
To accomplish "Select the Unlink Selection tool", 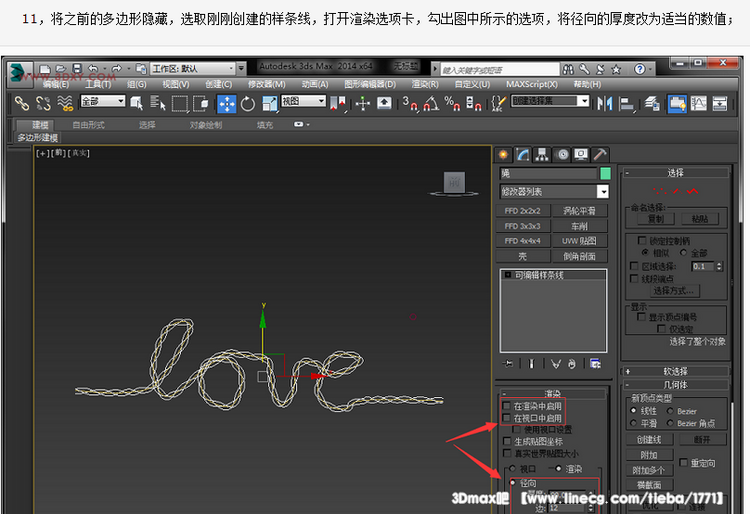I will tap(43, 103).
